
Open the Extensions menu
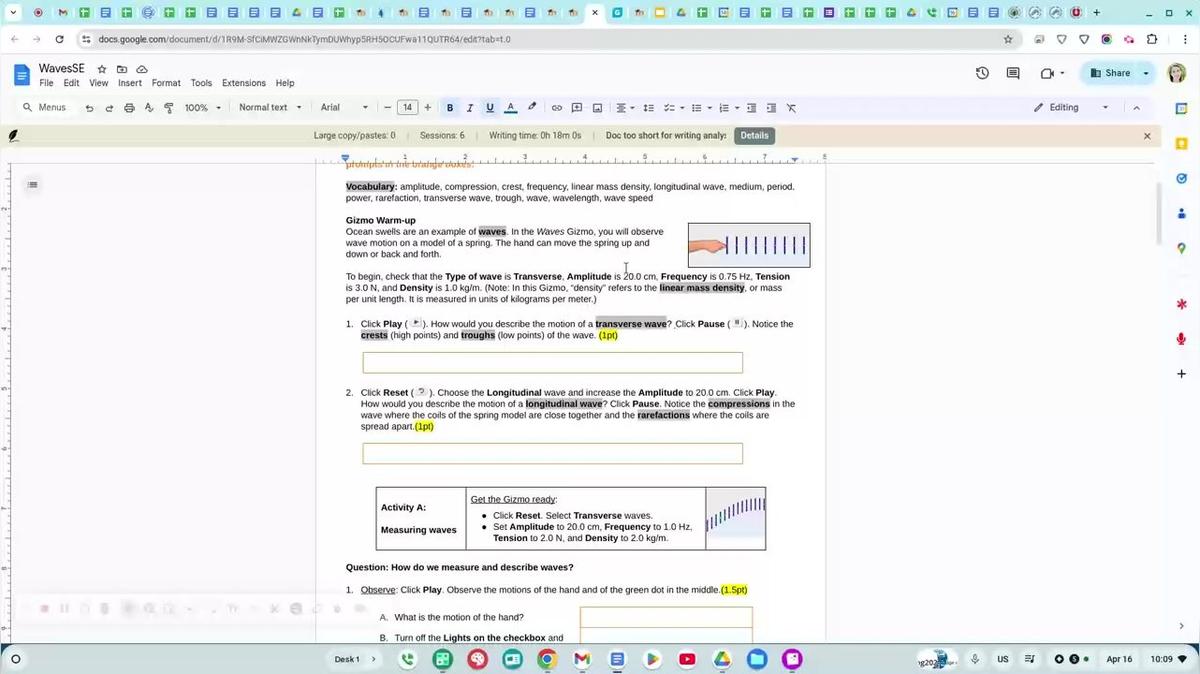(x=244, y=83)
